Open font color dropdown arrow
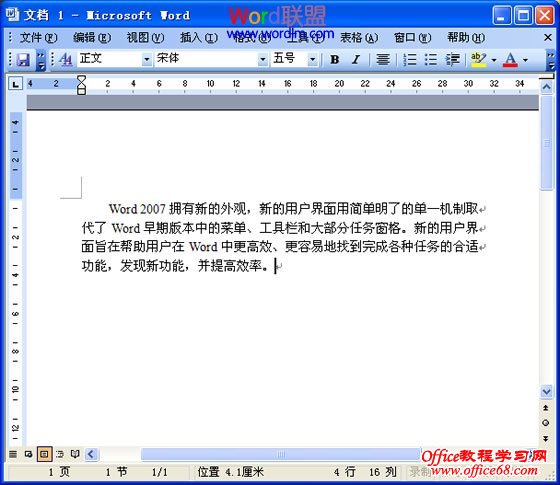The height and width of the screenshot is (485, 560). pos(525,60)
